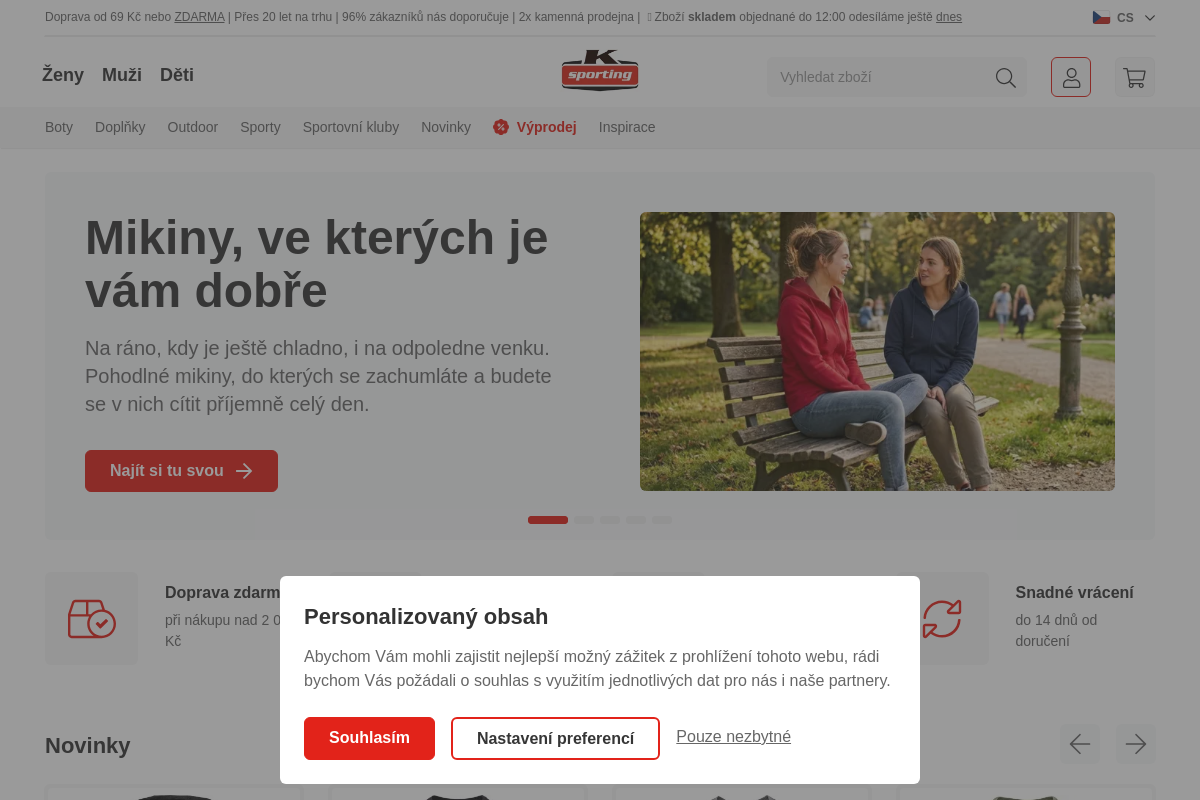Click the Pouze nezbytné link
Image resolution: width=1200 pixels, height=800 pixels.
(x=733, y=737)
